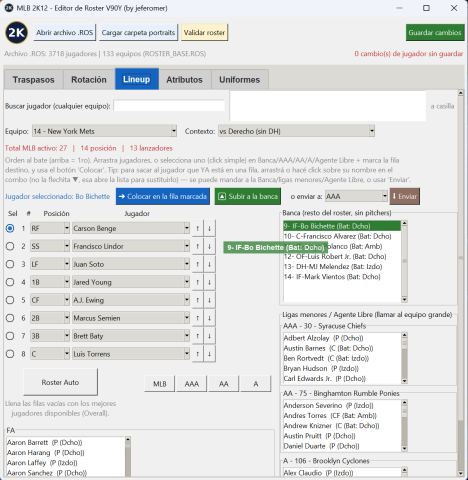The height and width of the screenshot is (480, 468).
Task: Click the Banca list scroll down arrow
Action: [x=404, y=299]
